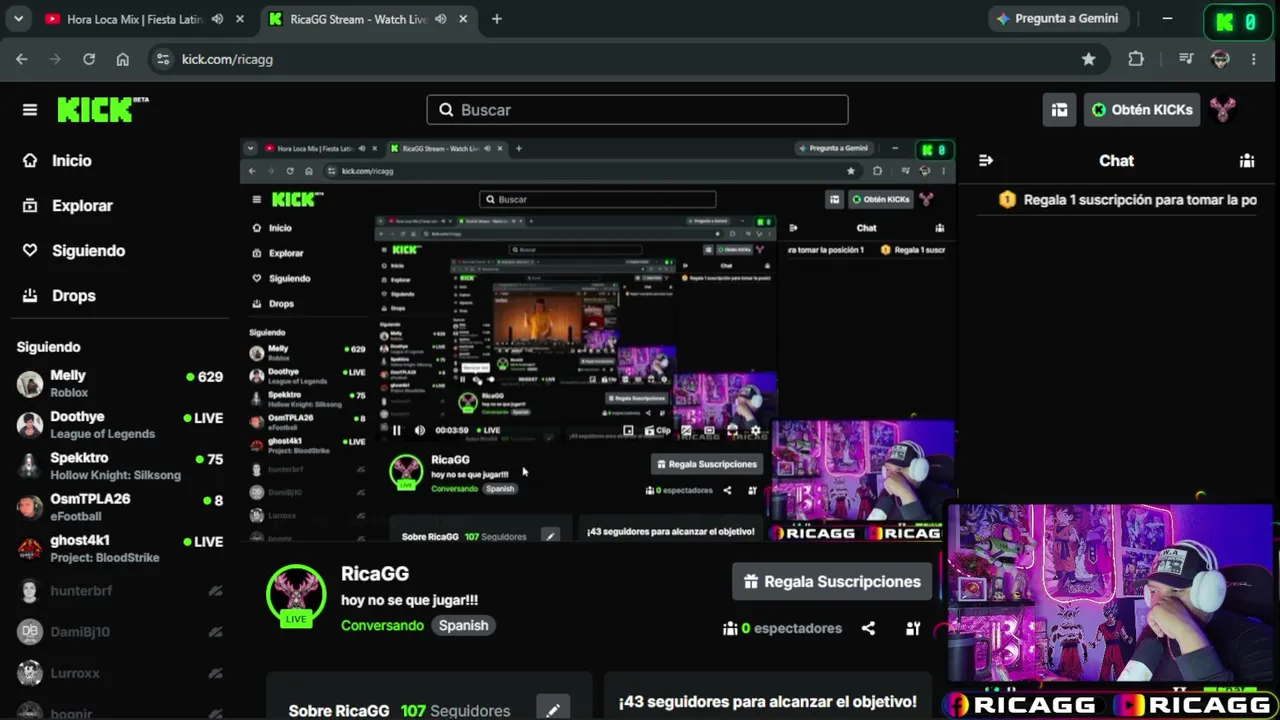The image size is (1280, 720).
Task: Go back with the browser back arrow
Action: click(22, 59)
